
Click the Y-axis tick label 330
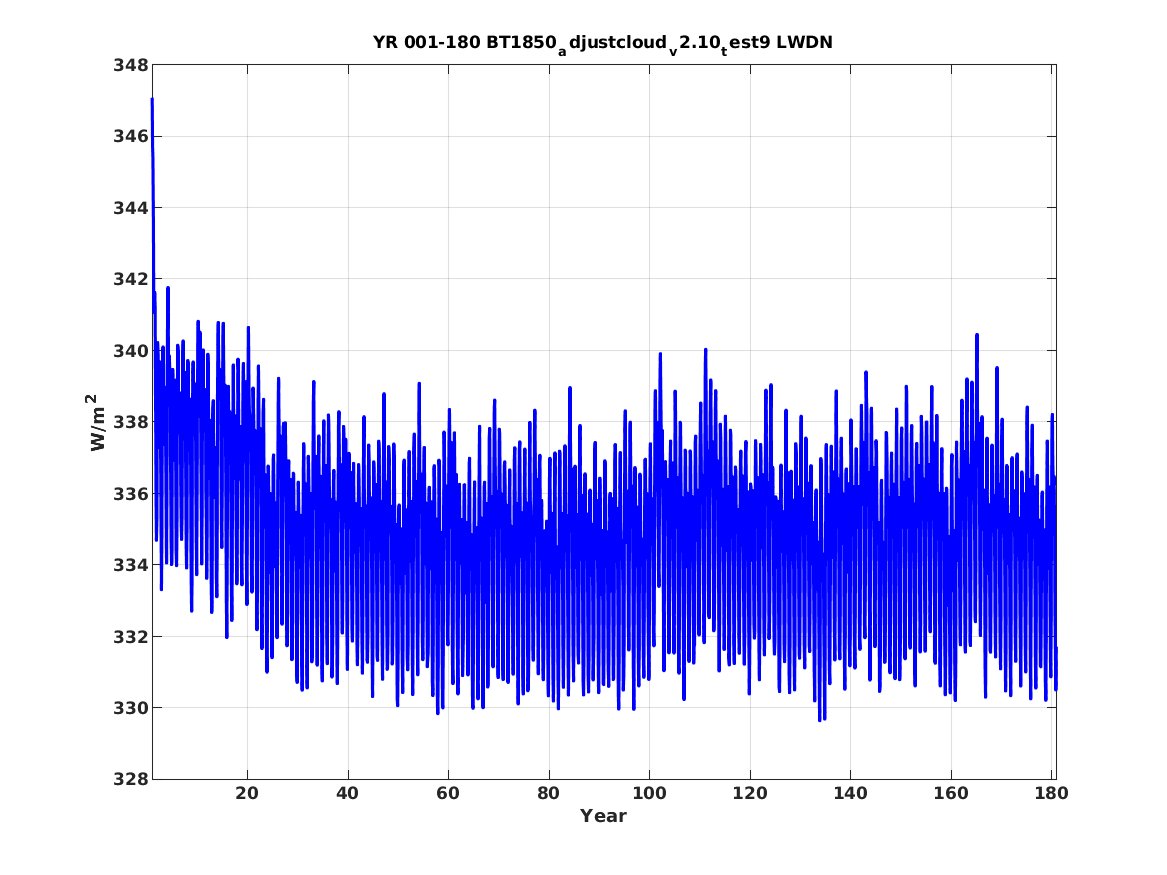[130, 708]
